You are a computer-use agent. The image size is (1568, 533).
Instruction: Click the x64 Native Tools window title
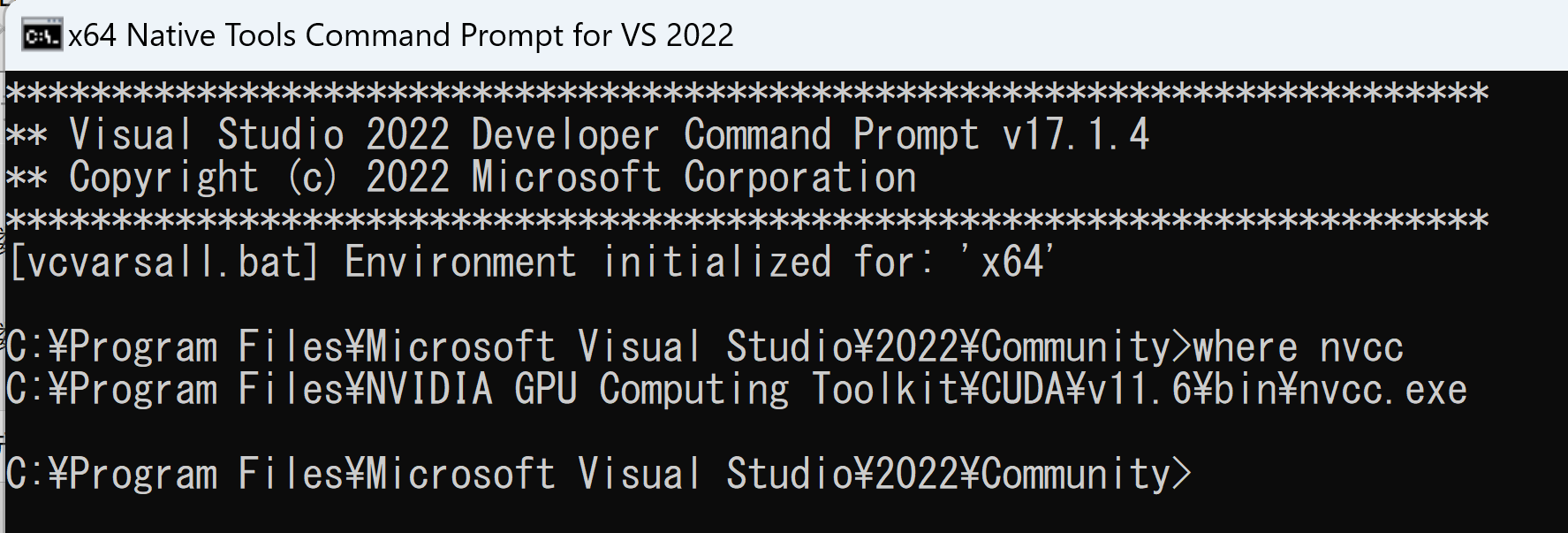point(401,35)
